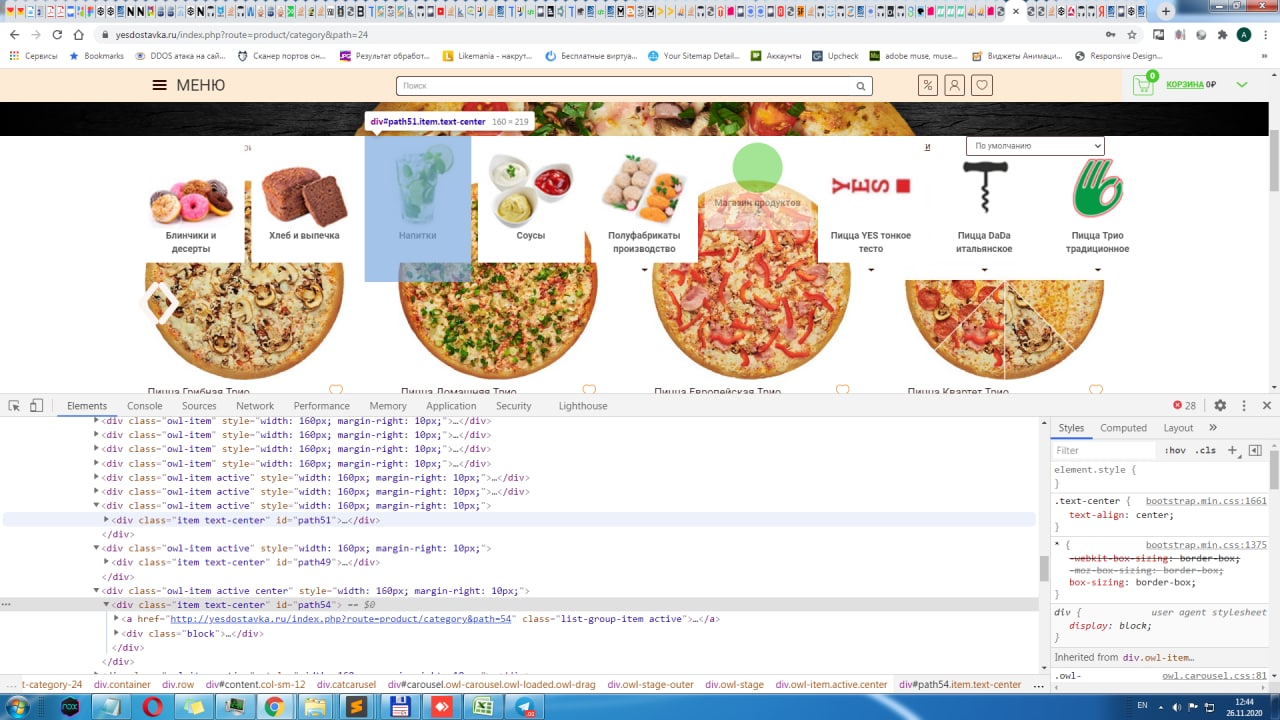The width and height of the screenshot is (1280, 720).
Task: Open Opera browser from the taskbar
Action: [152, 706]
